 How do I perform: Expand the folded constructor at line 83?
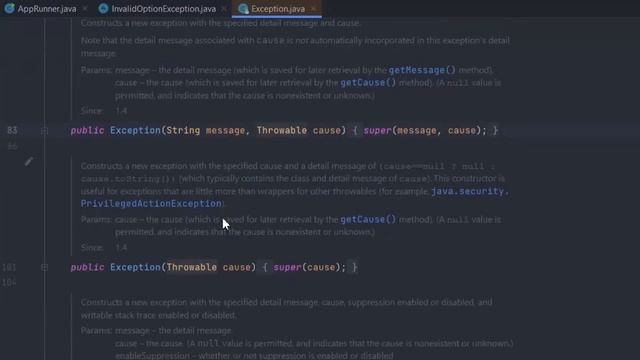(x=44, y=131)
